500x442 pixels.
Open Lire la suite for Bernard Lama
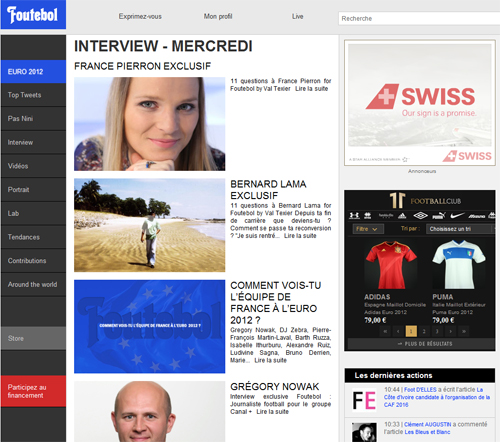300,236
